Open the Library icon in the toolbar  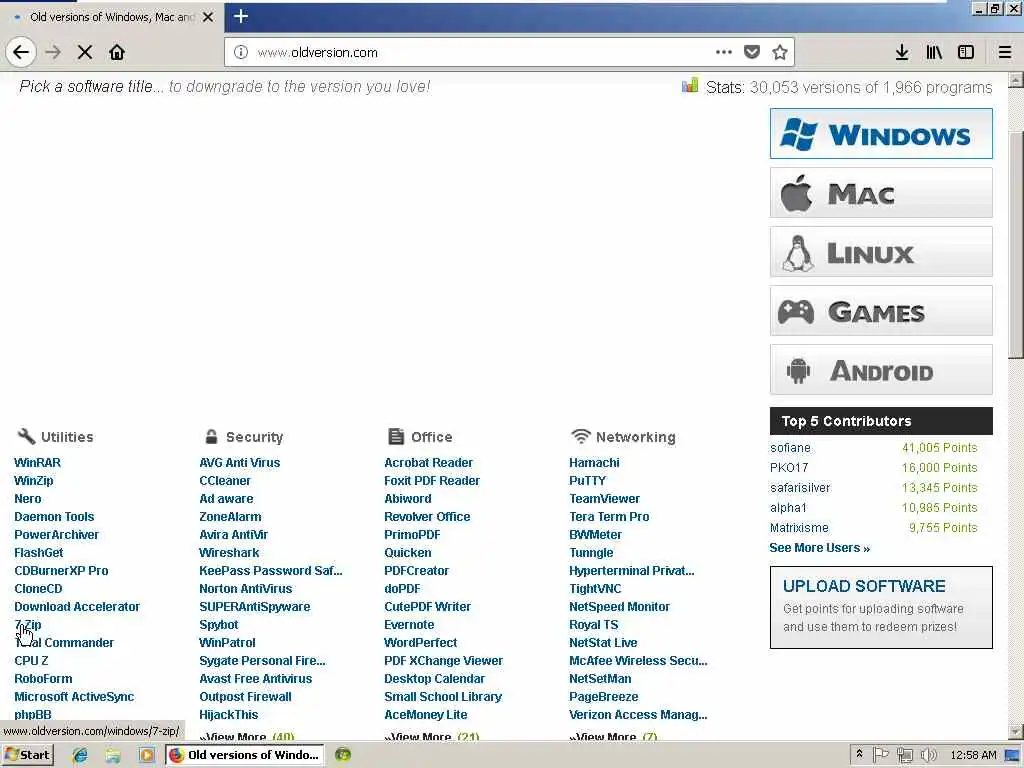click(934, 52)
